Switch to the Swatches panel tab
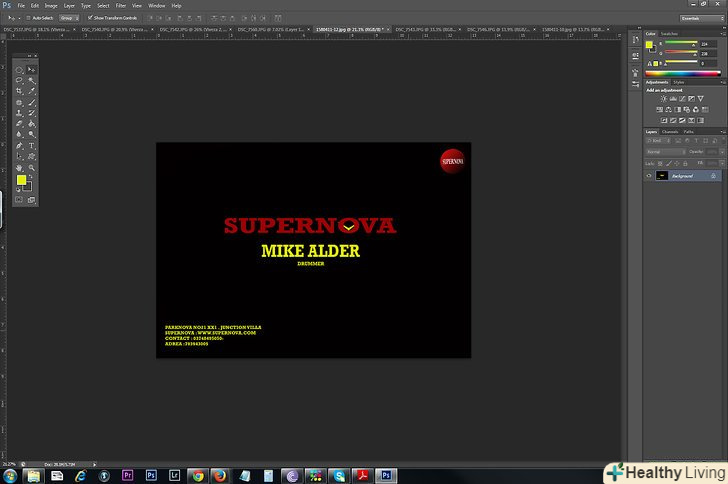 669,33
